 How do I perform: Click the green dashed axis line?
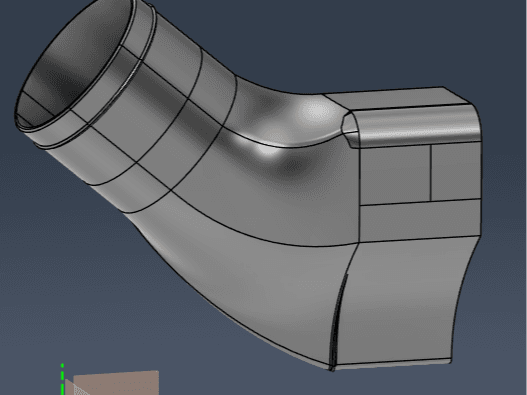(63, 379)
